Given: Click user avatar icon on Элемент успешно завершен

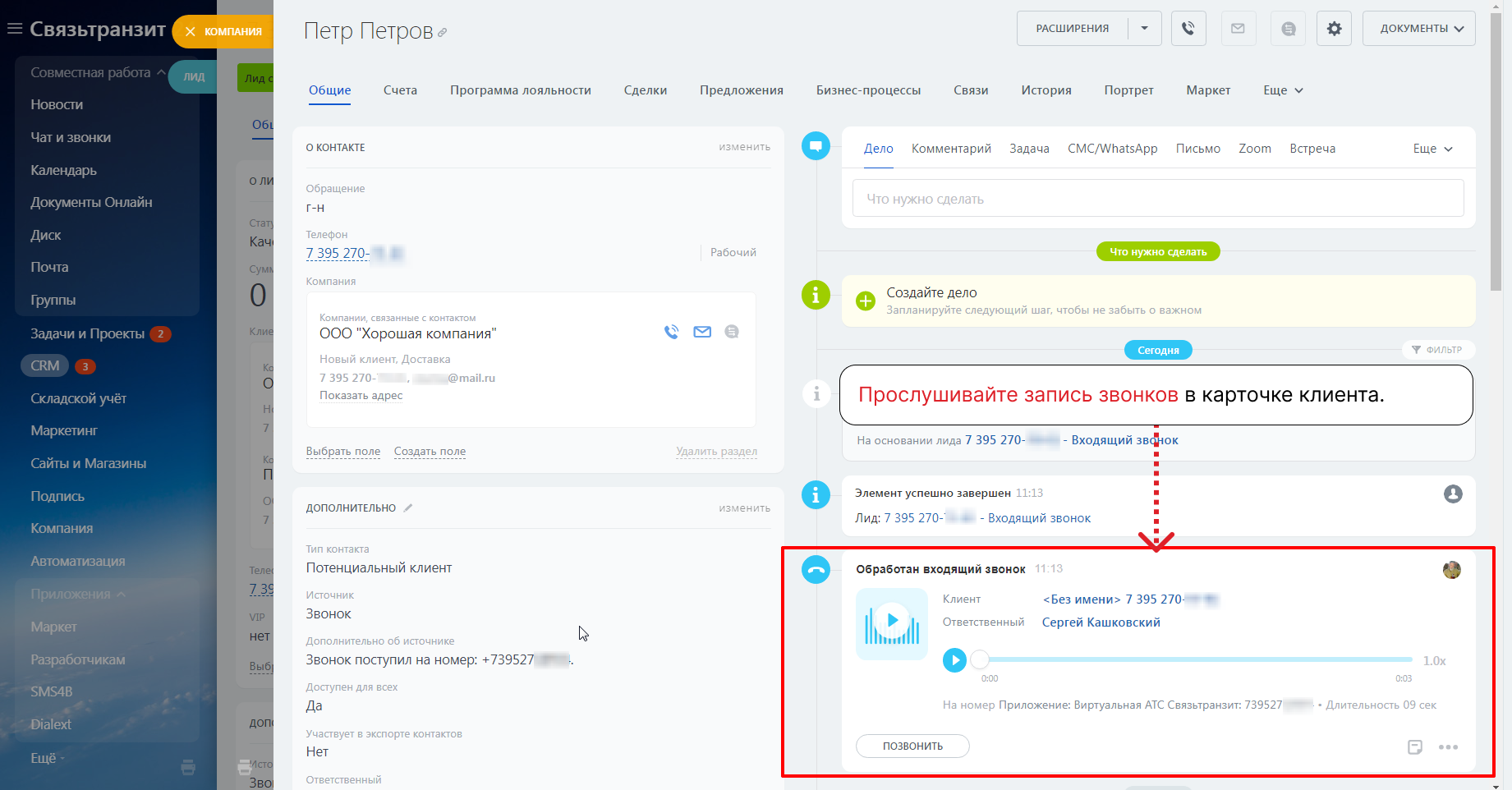Looking at the screenshot, I should pos(1453,494).
